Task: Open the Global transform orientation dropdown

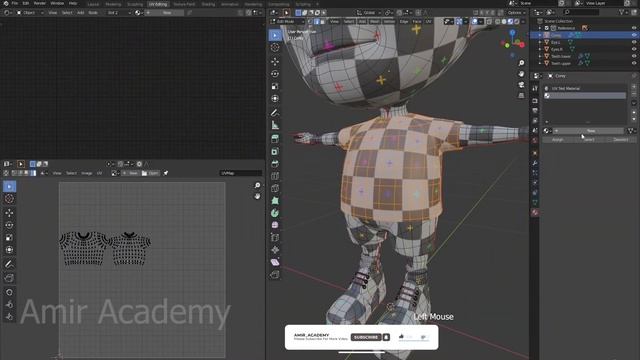Action: tap(369, 13)
